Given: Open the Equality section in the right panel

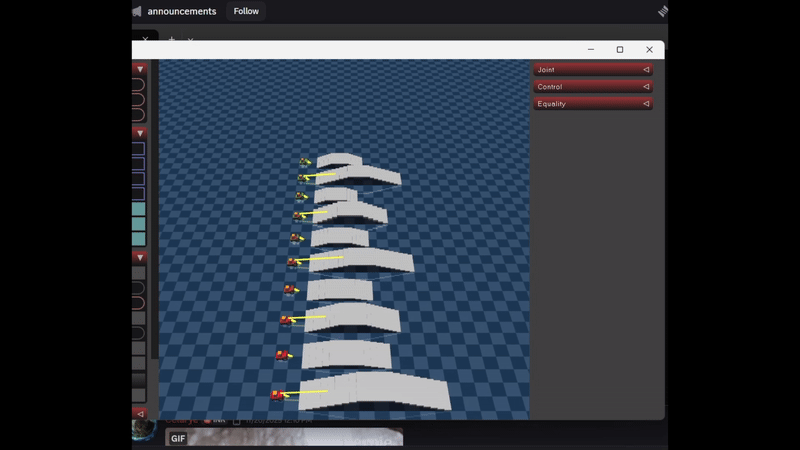Looking at the screenshot, I should tap(593, 104).
